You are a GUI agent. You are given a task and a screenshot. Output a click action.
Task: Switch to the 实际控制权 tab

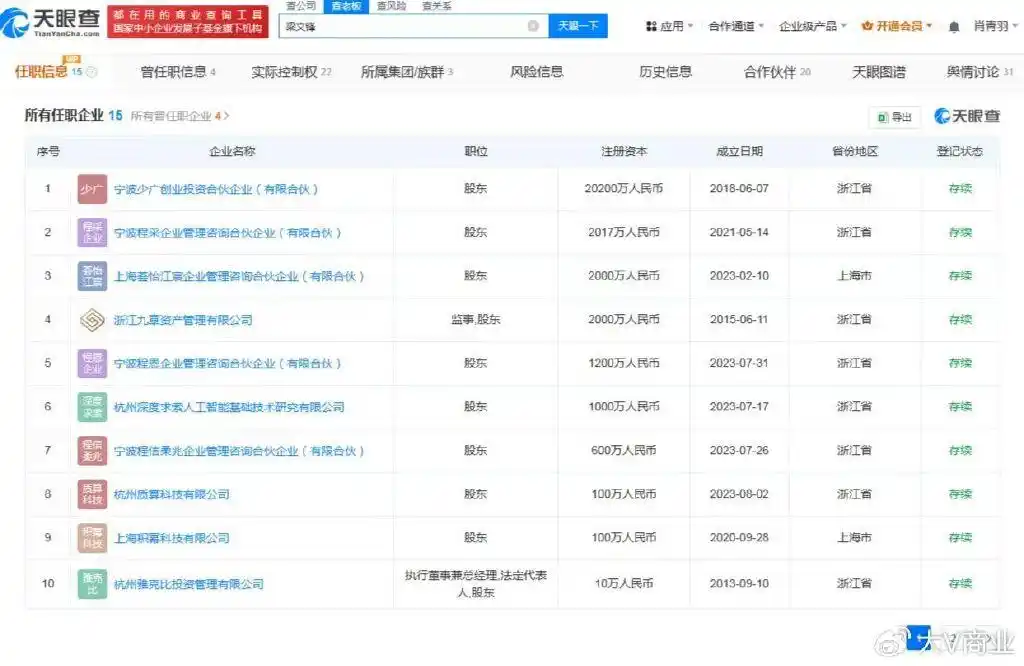pyautogui.click(x=291, y=72)
